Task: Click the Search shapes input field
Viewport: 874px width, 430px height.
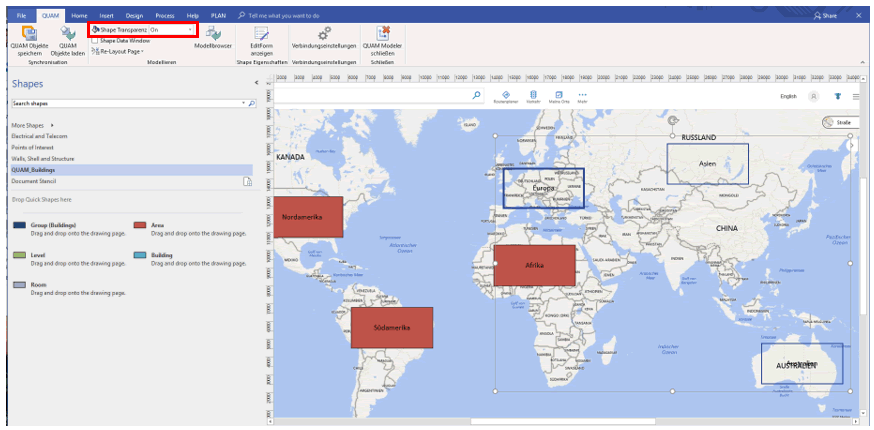Action: [125, 103]
